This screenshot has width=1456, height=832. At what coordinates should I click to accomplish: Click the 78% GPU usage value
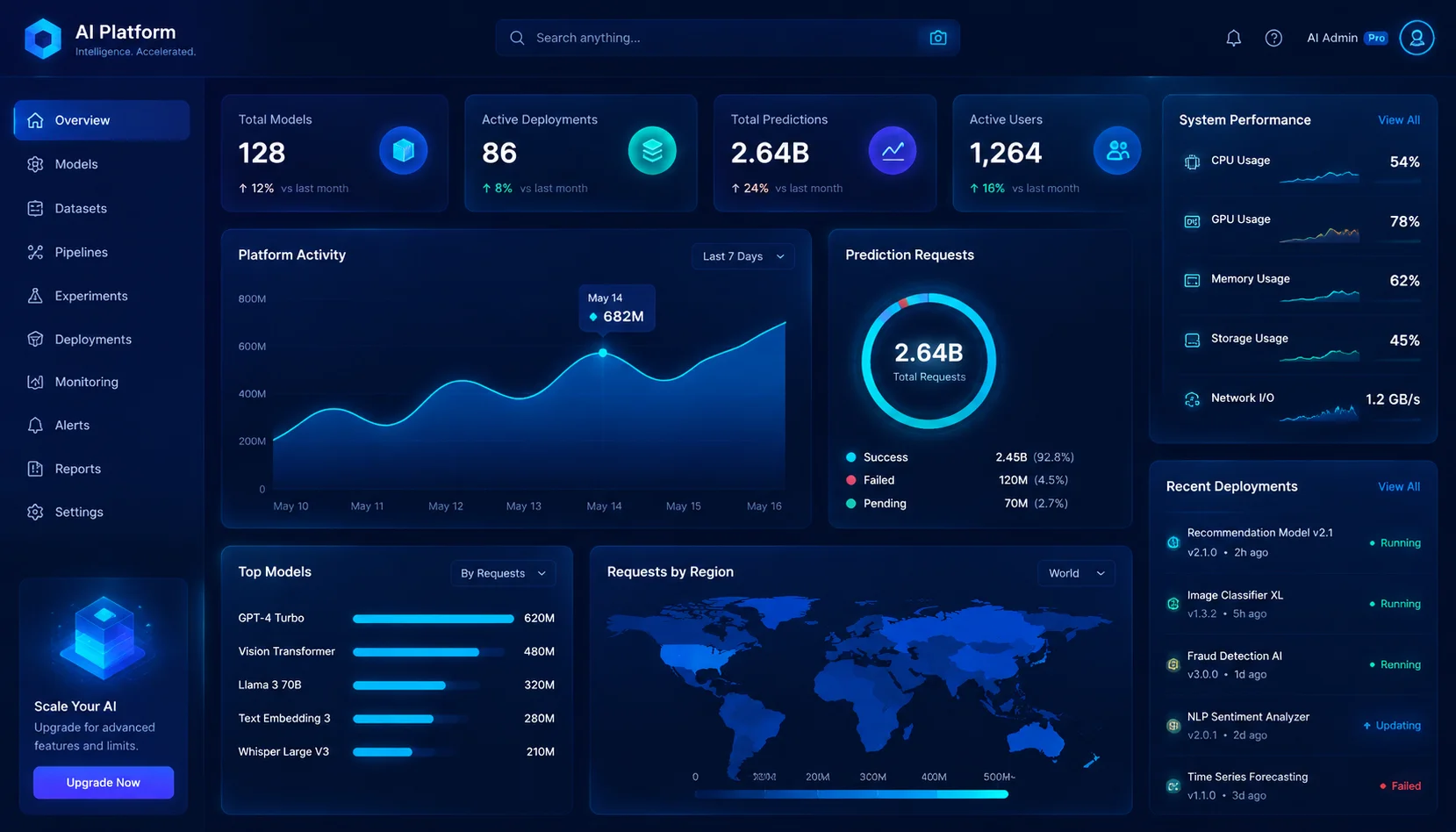(1404, 221)
